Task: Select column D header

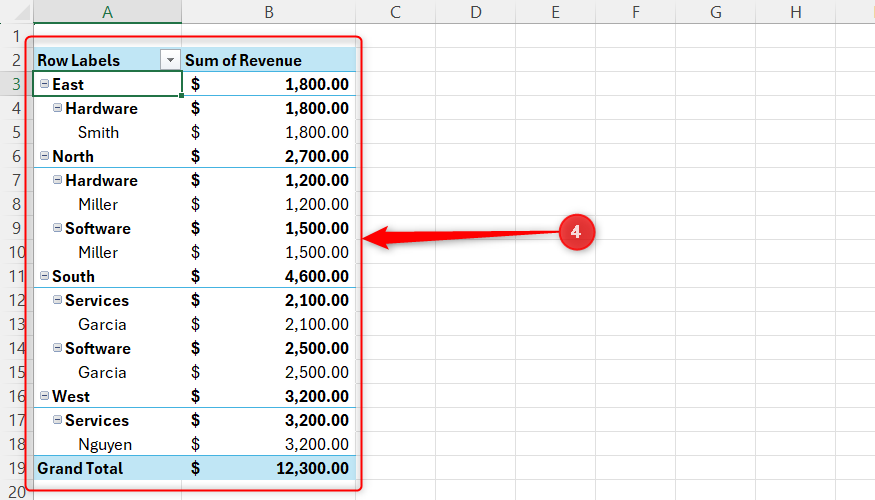Action: tap(475, 12)
